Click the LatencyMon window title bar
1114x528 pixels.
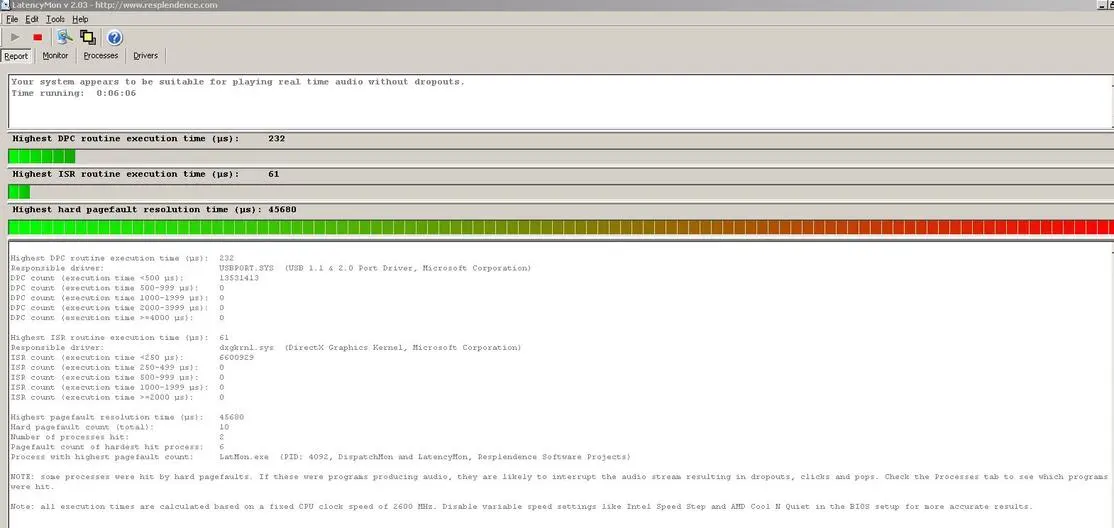tap(557, 5)
